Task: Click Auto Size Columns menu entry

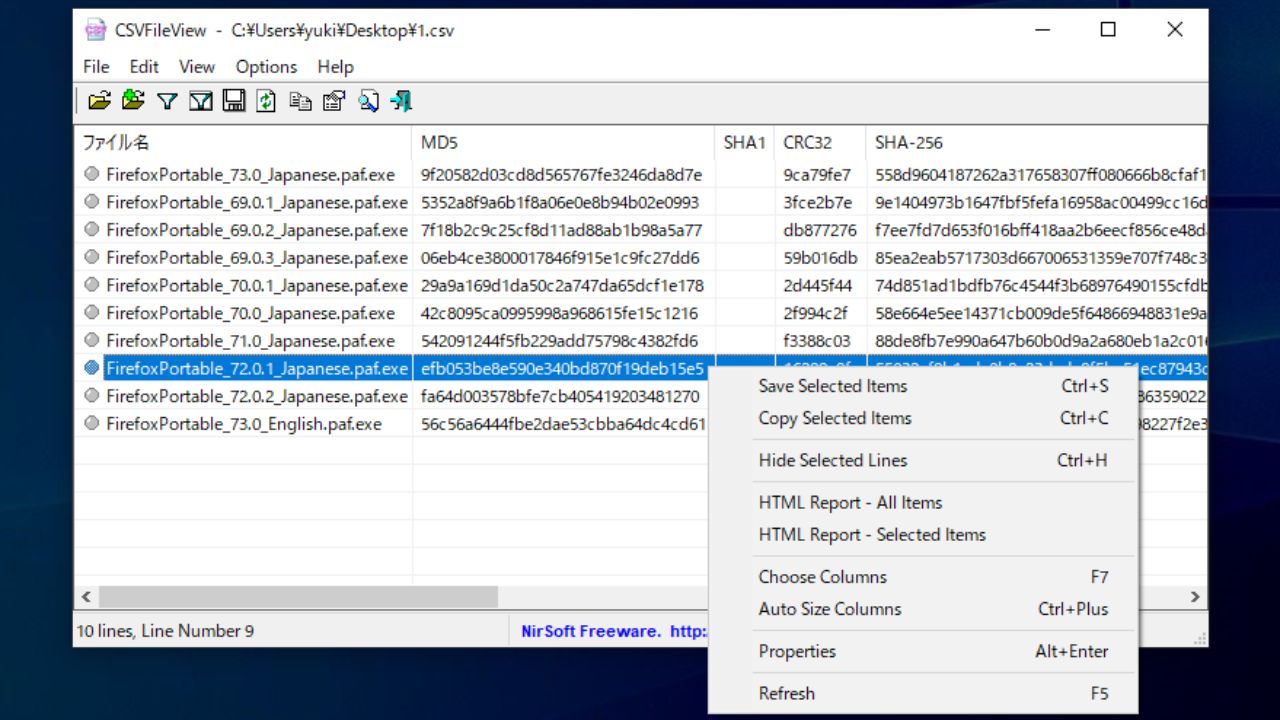Action: (922, 608)
